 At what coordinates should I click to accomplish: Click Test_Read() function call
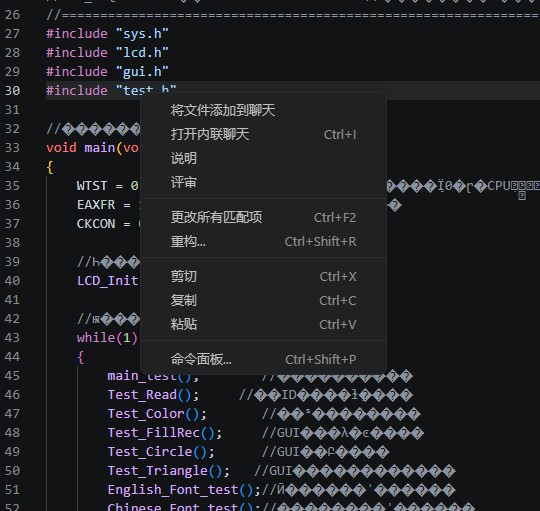click(x=153, y=395)
